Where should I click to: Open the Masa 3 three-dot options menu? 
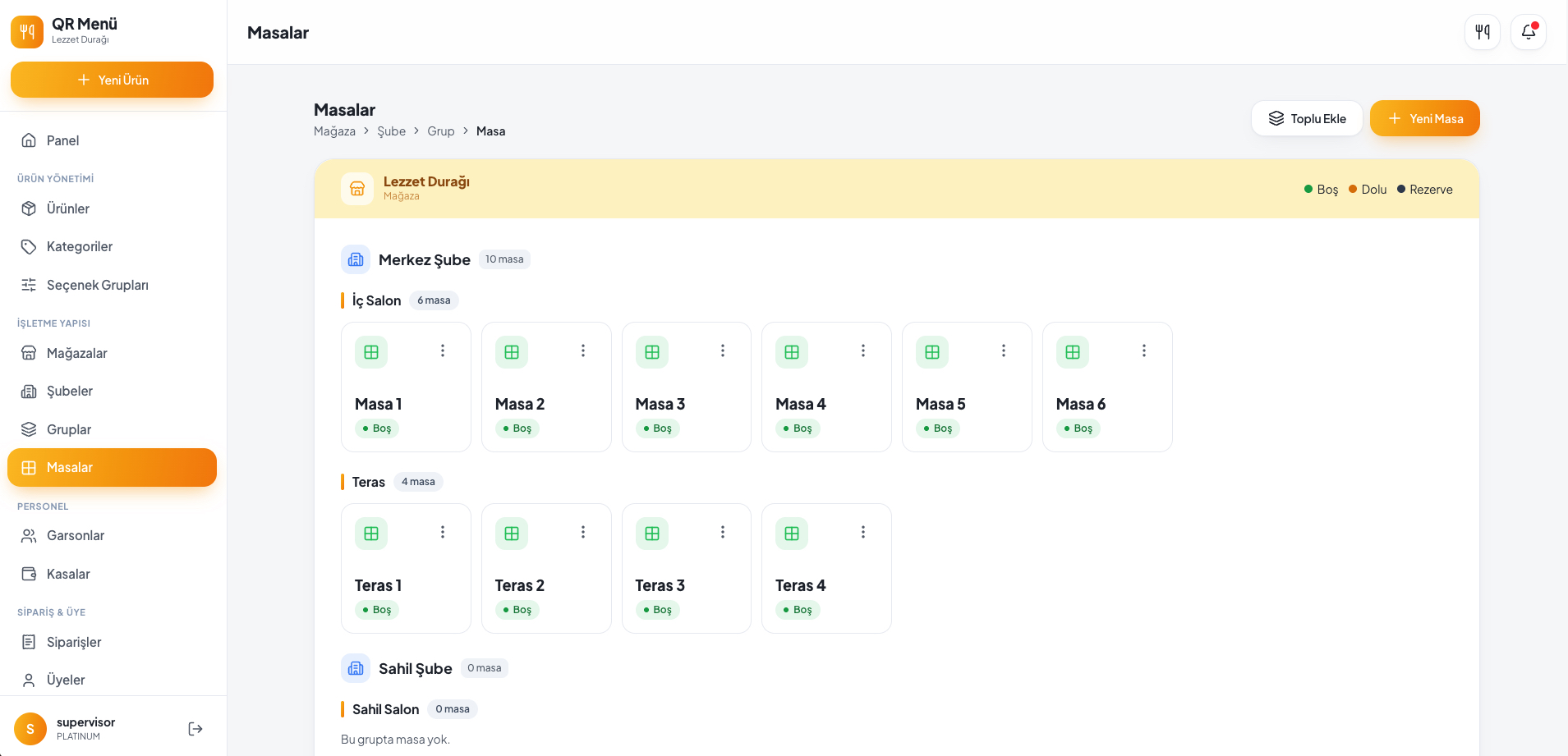pyautogui.click(x=723, y=351)
